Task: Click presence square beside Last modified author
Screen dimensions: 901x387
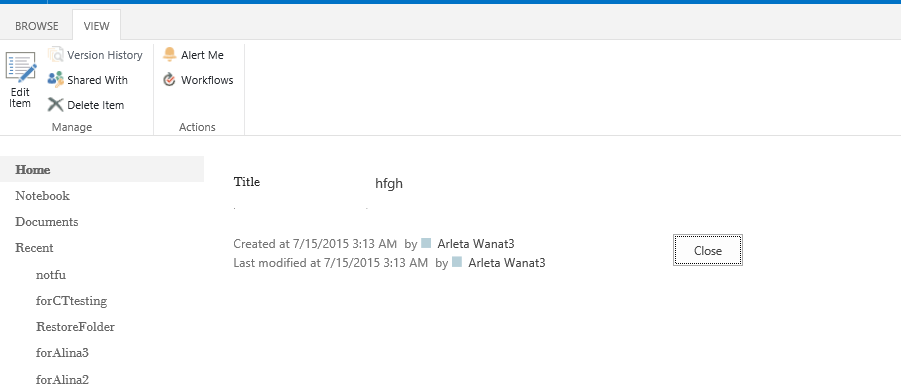Action: tap(457, 262)
